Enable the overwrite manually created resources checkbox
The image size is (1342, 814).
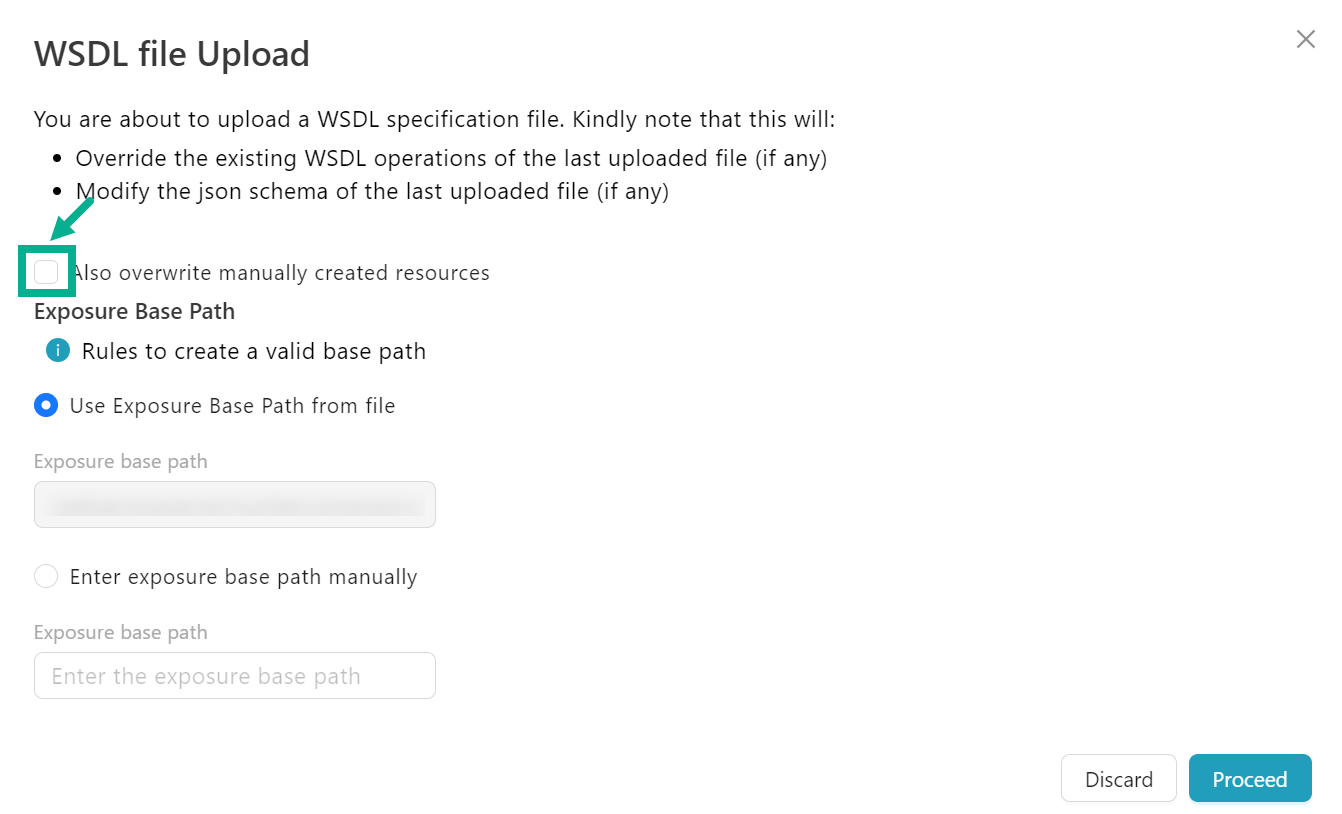click(x=46, y=272)
